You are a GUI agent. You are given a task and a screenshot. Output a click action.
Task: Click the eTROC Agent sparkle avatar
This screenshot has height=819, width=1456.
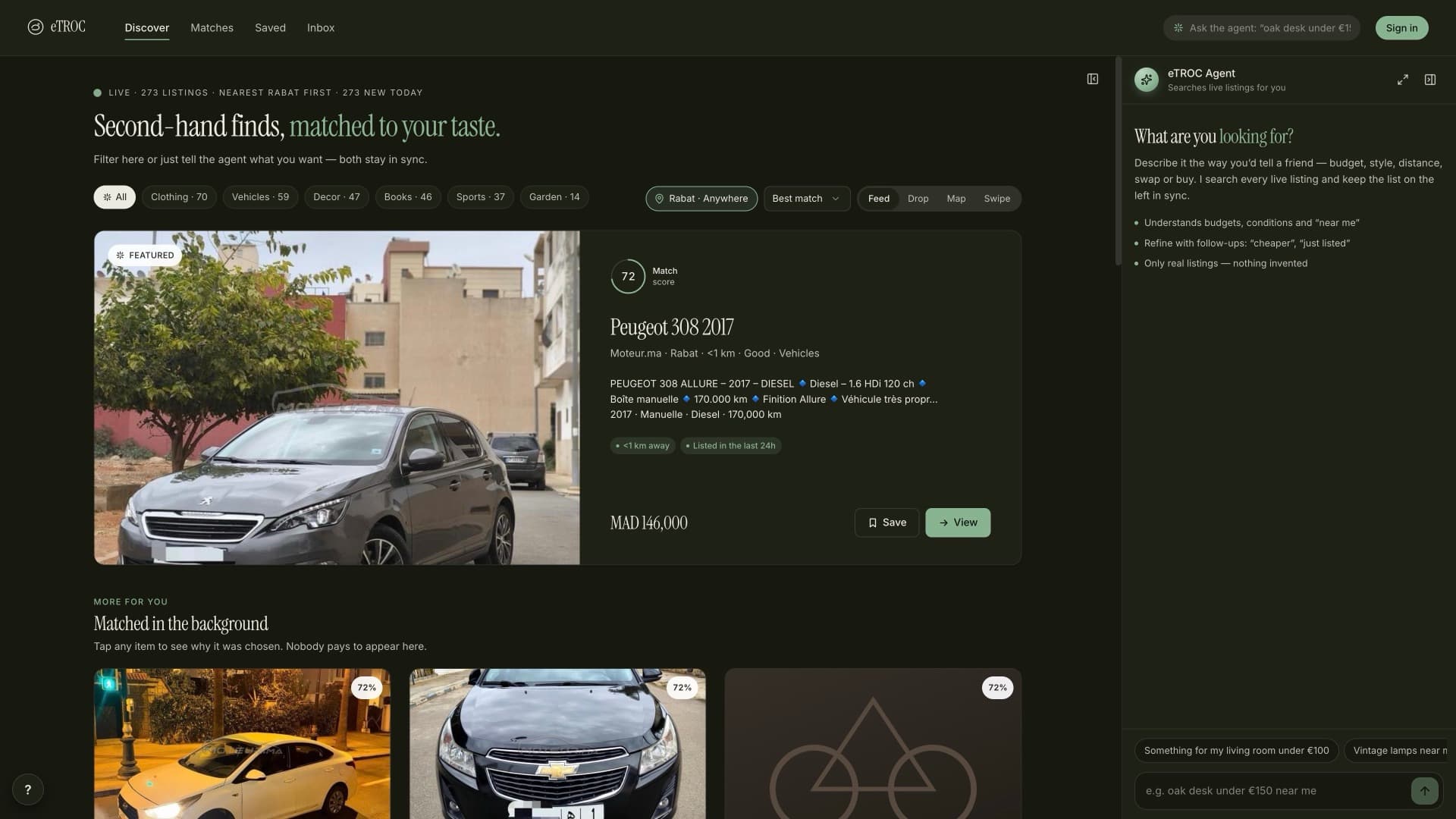pos(1147,80)
